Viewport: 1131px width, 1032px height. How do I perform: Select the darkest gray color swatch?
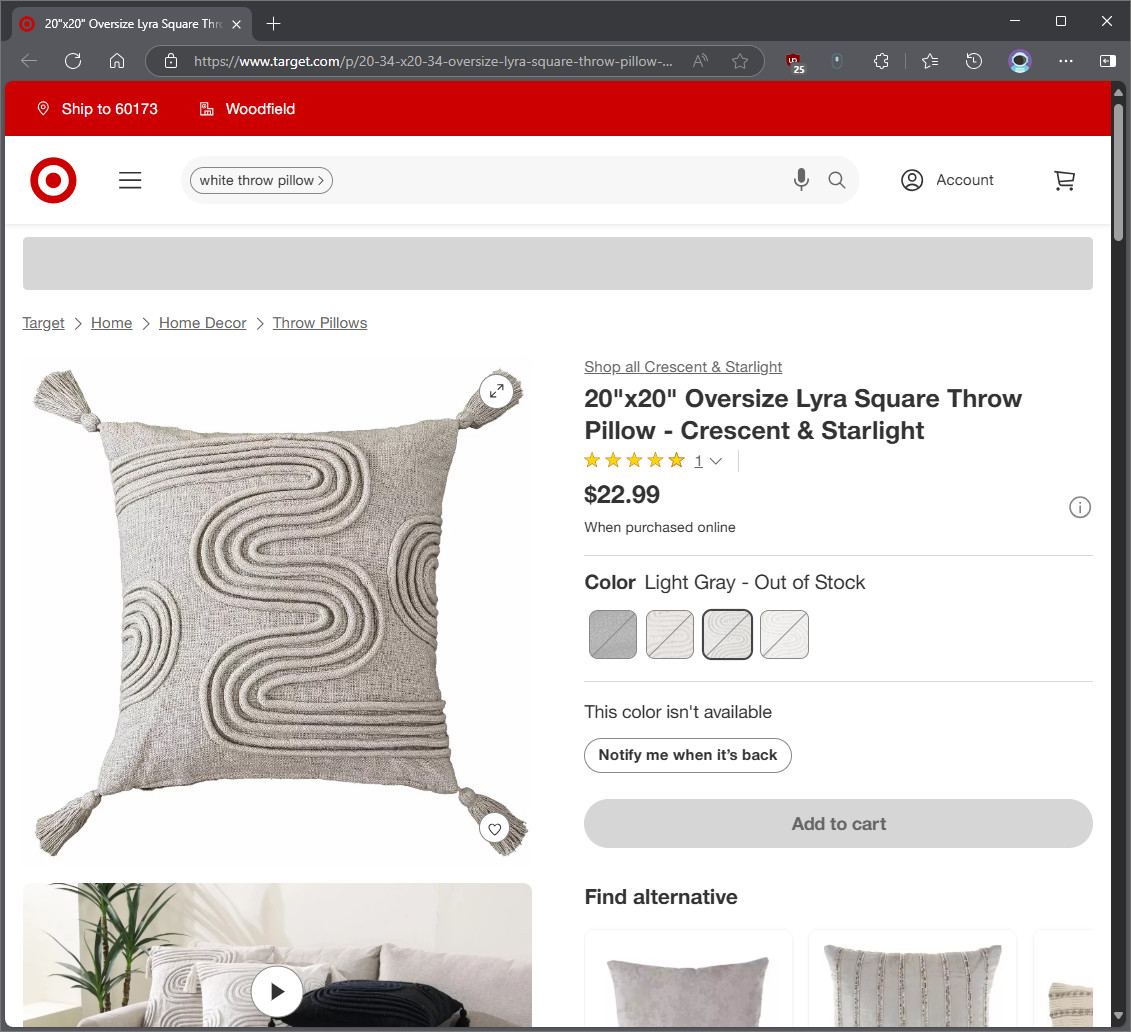(612, 635)
